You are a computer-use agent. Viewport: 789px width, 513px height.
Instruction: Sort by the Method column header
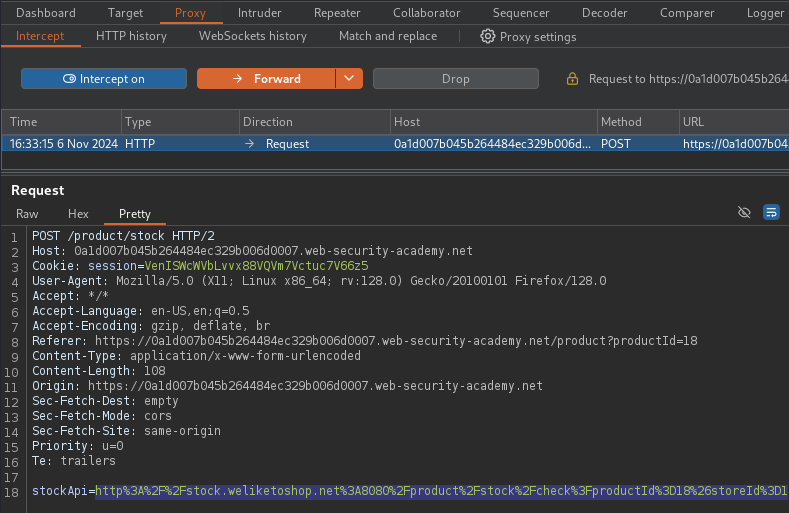[638, 122]
